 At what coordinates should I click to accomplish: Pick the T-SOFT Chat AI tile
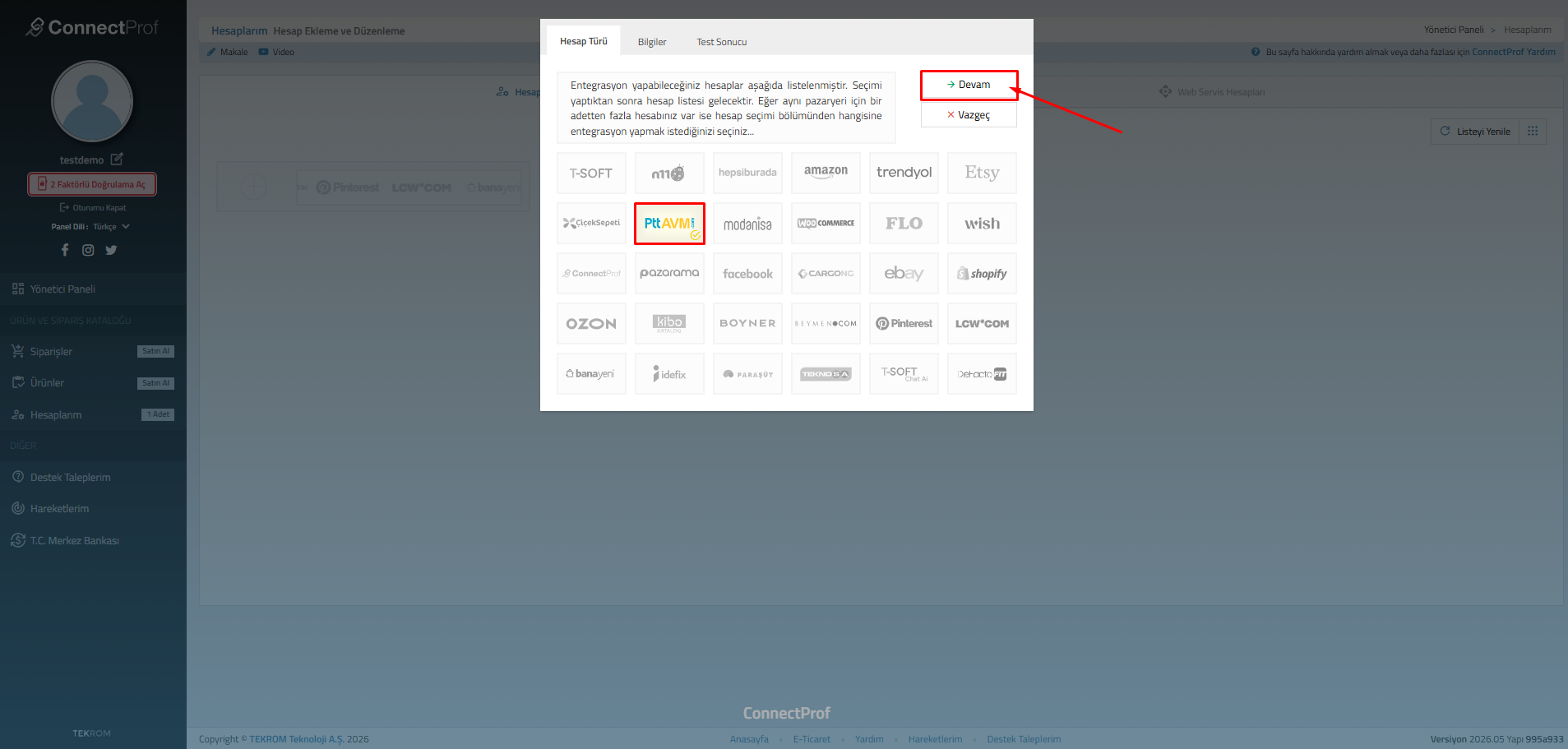pyautogui.click(x=904, y=374)
